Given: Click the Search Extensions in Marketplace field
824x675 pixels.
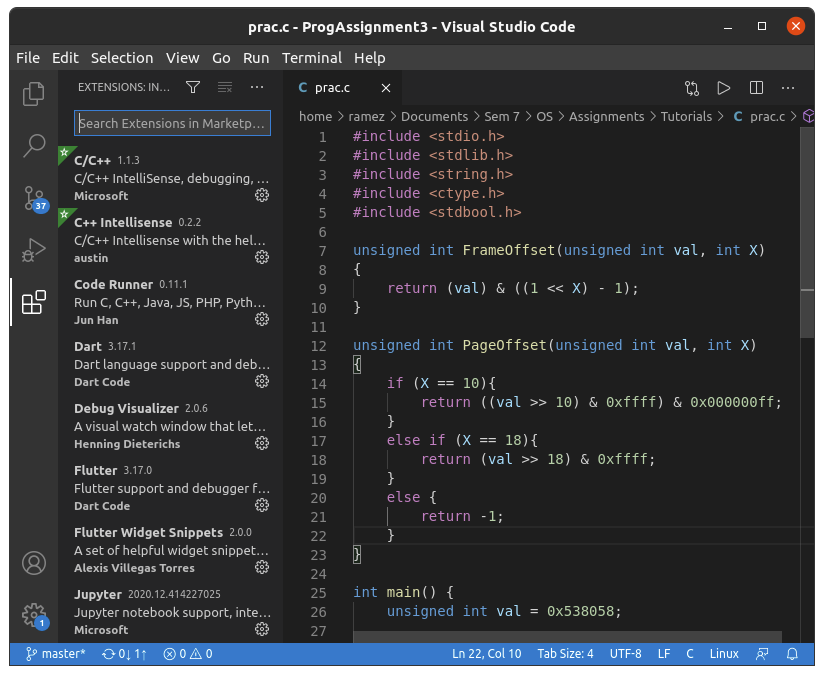Looking at the screenshot, I should (172, 123).
